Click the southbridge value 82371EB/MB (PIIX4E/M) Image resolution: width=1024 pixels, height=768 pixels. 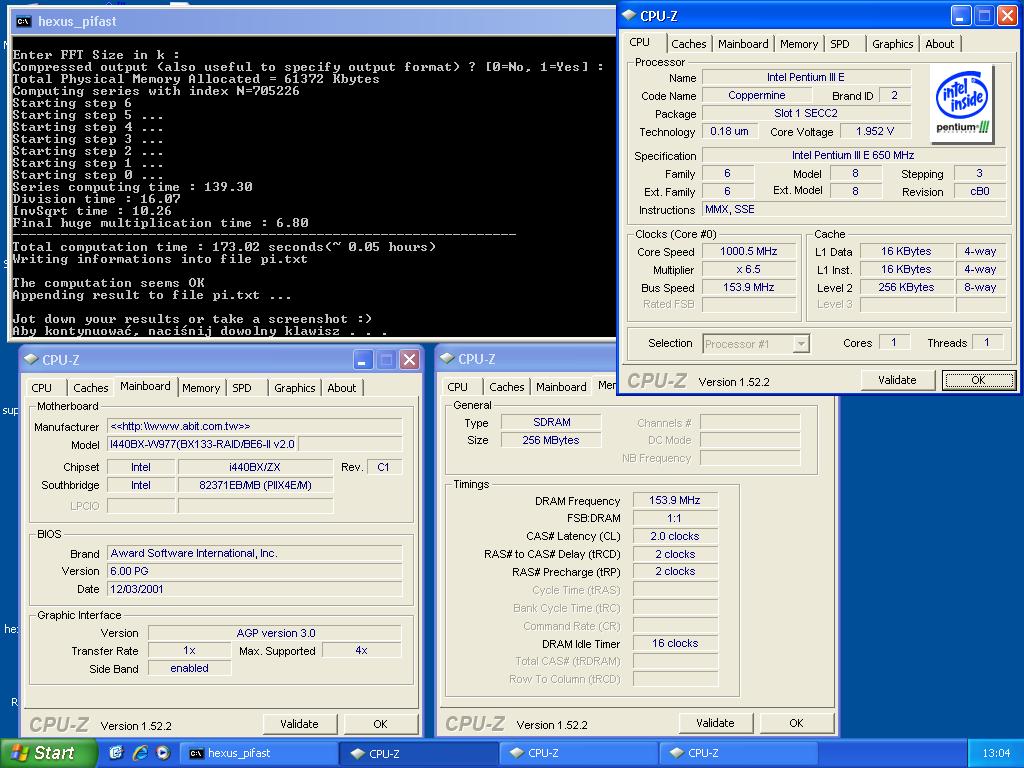pyautogui.click(x=255, y=485)
